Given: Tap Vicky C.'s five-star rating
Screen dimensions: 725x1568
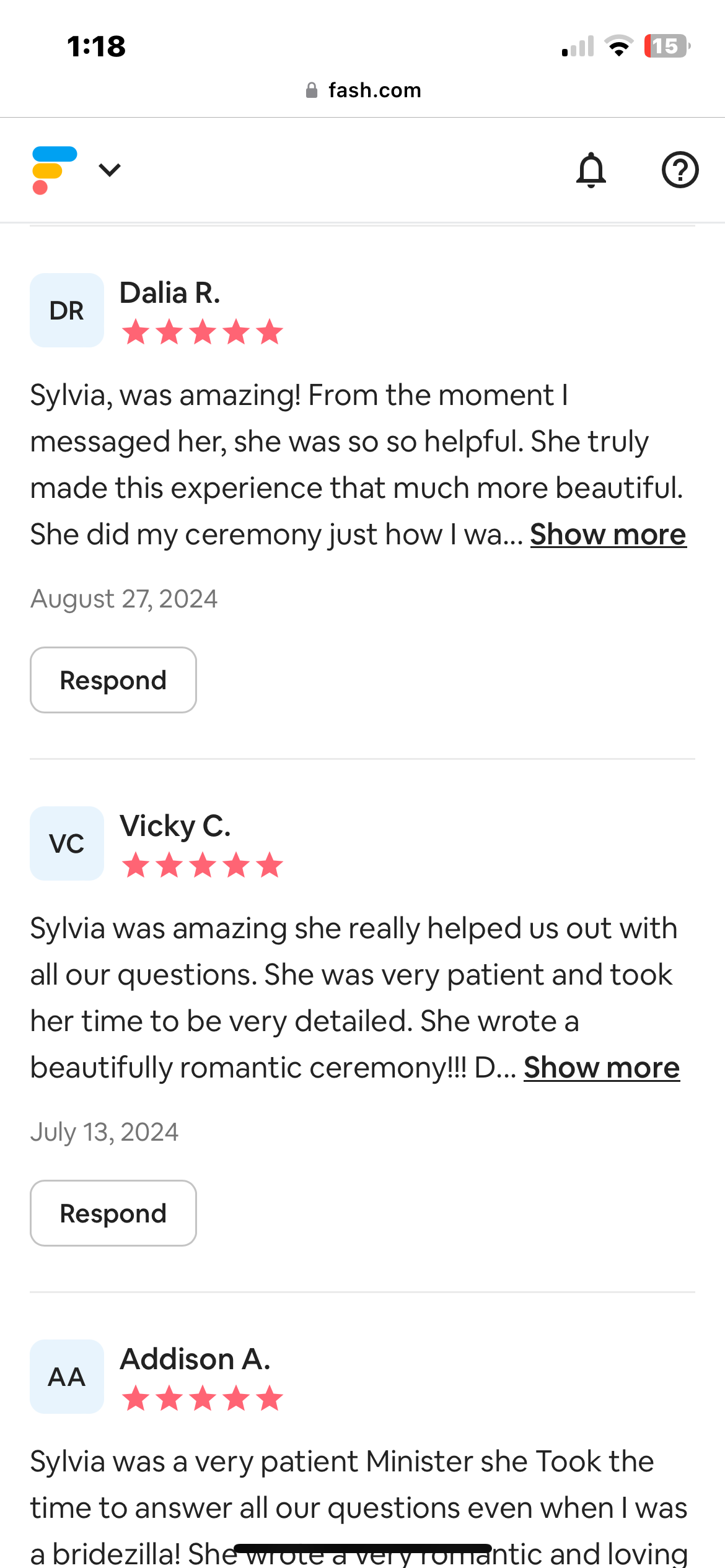Looking at the screenshot, I should [203, 865].
